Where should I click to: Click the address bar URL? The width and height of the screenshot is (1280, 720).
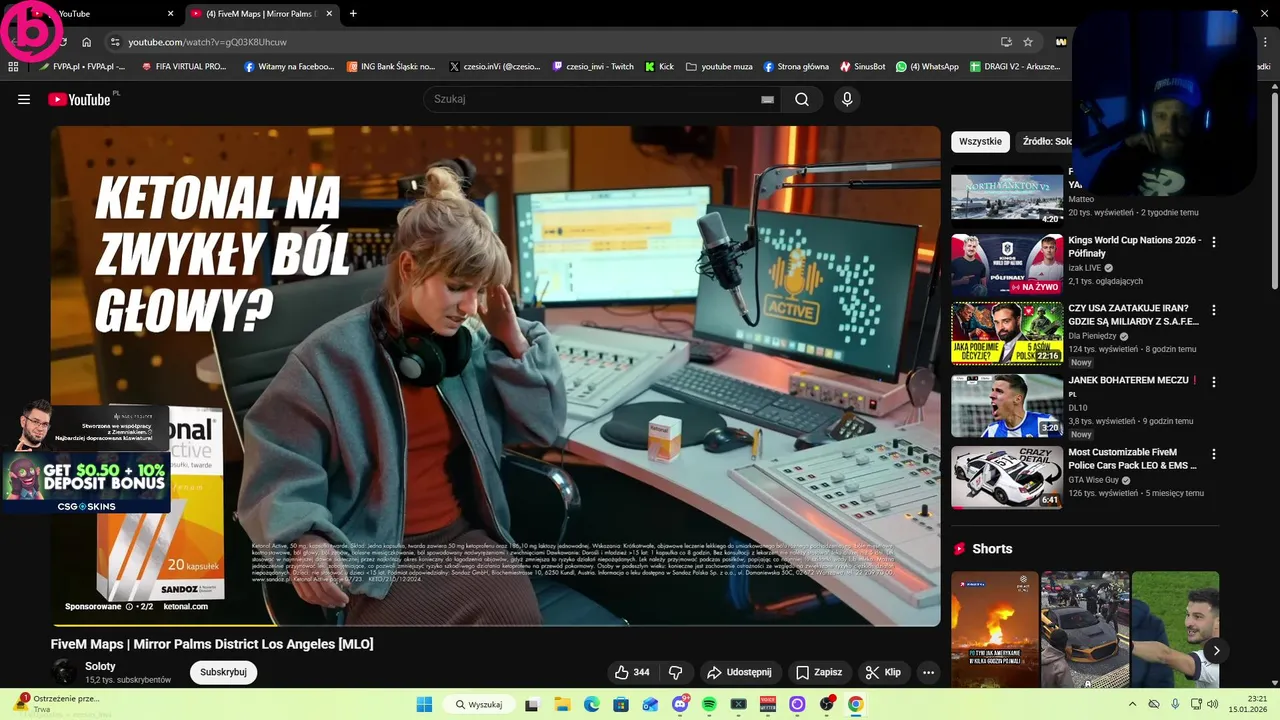pos(207,42)
